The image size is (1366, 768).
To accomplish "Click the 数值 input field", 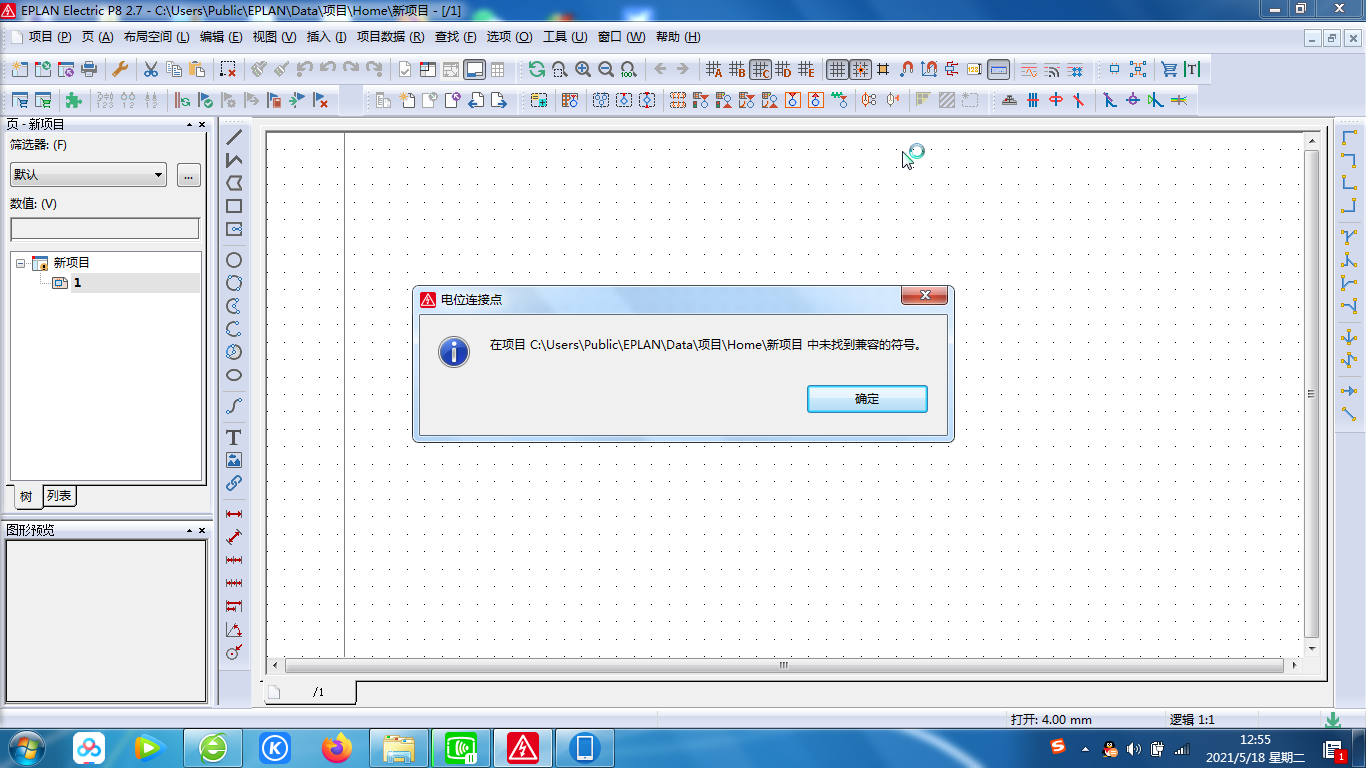I will pos(104,229).
